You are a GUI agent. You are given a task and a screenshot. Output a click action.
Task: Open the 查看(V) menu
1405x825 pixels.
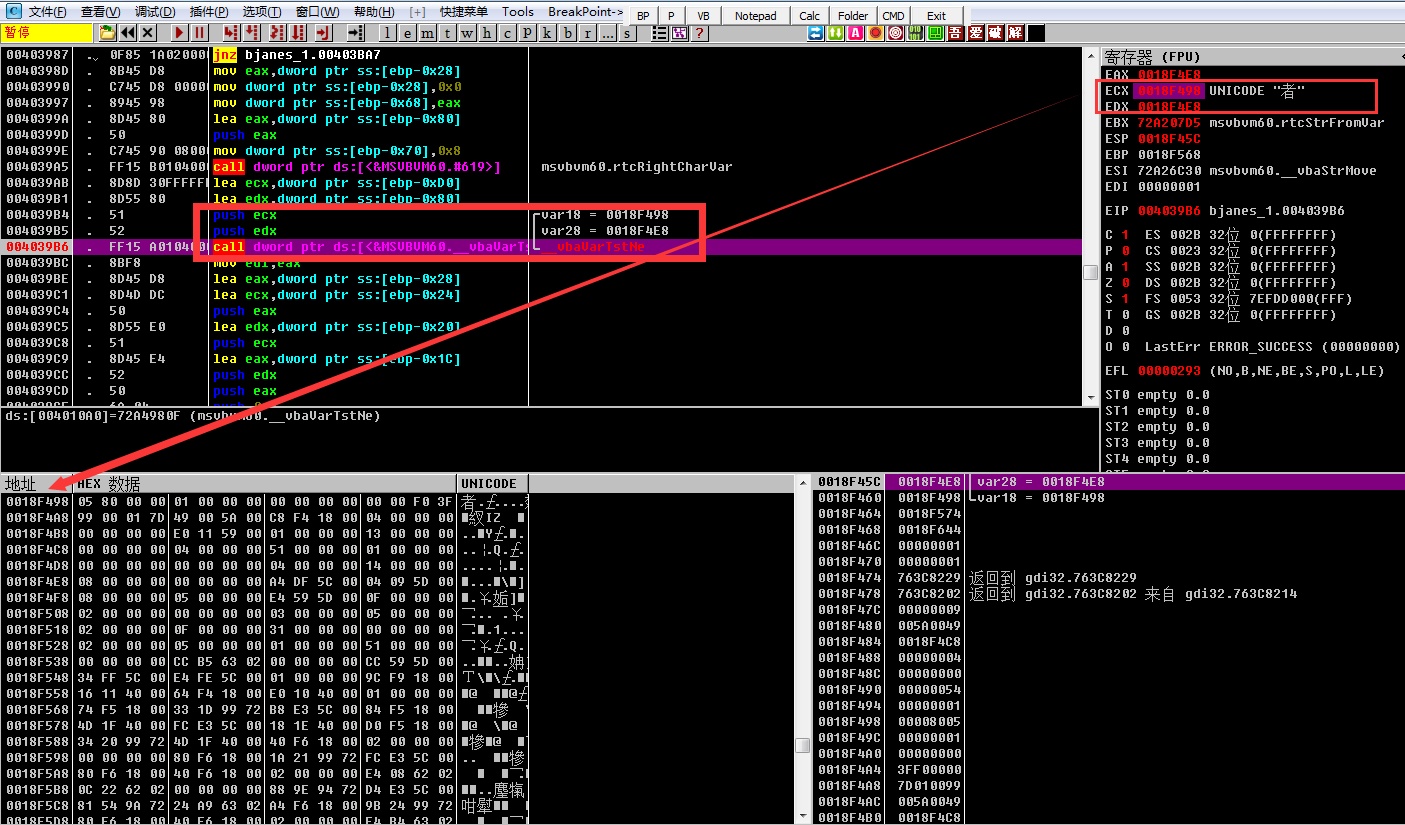tap(100, 12)
